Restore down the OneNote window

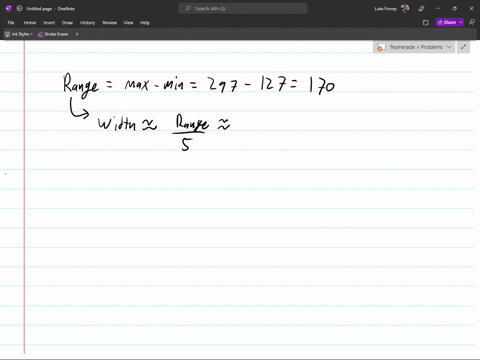coord(455,9)
